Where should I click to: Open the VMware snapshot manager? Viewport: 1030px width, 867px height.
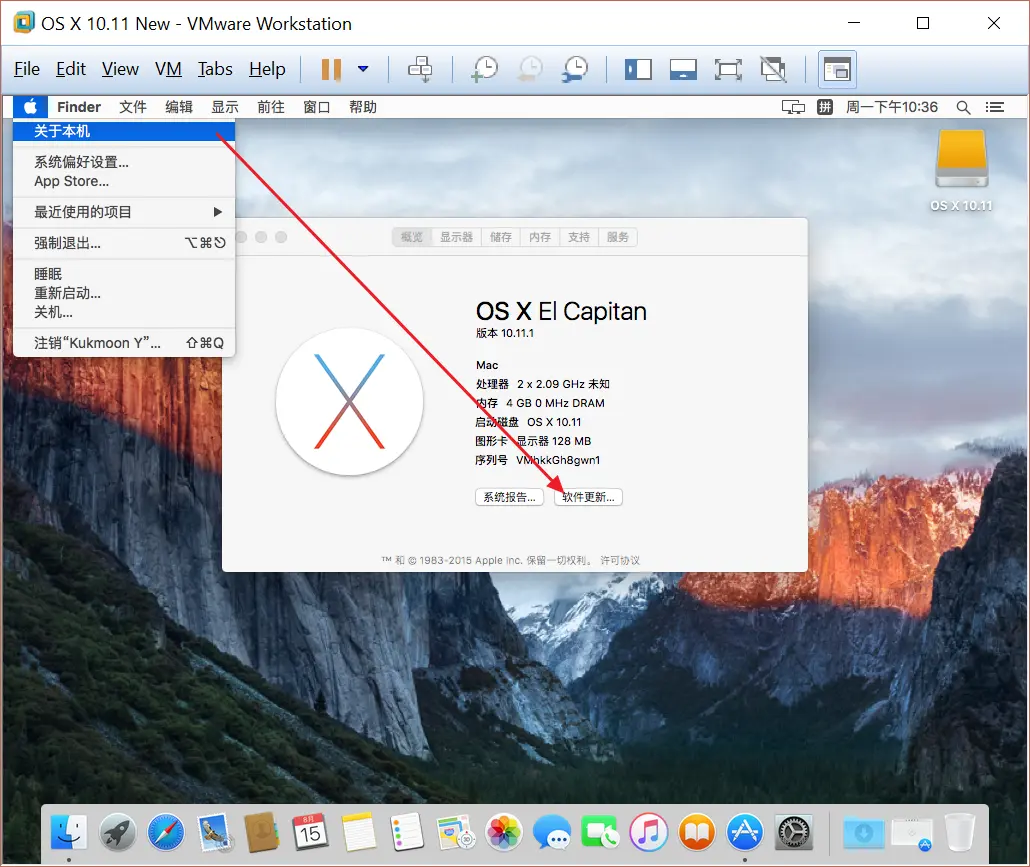[575, 69]
